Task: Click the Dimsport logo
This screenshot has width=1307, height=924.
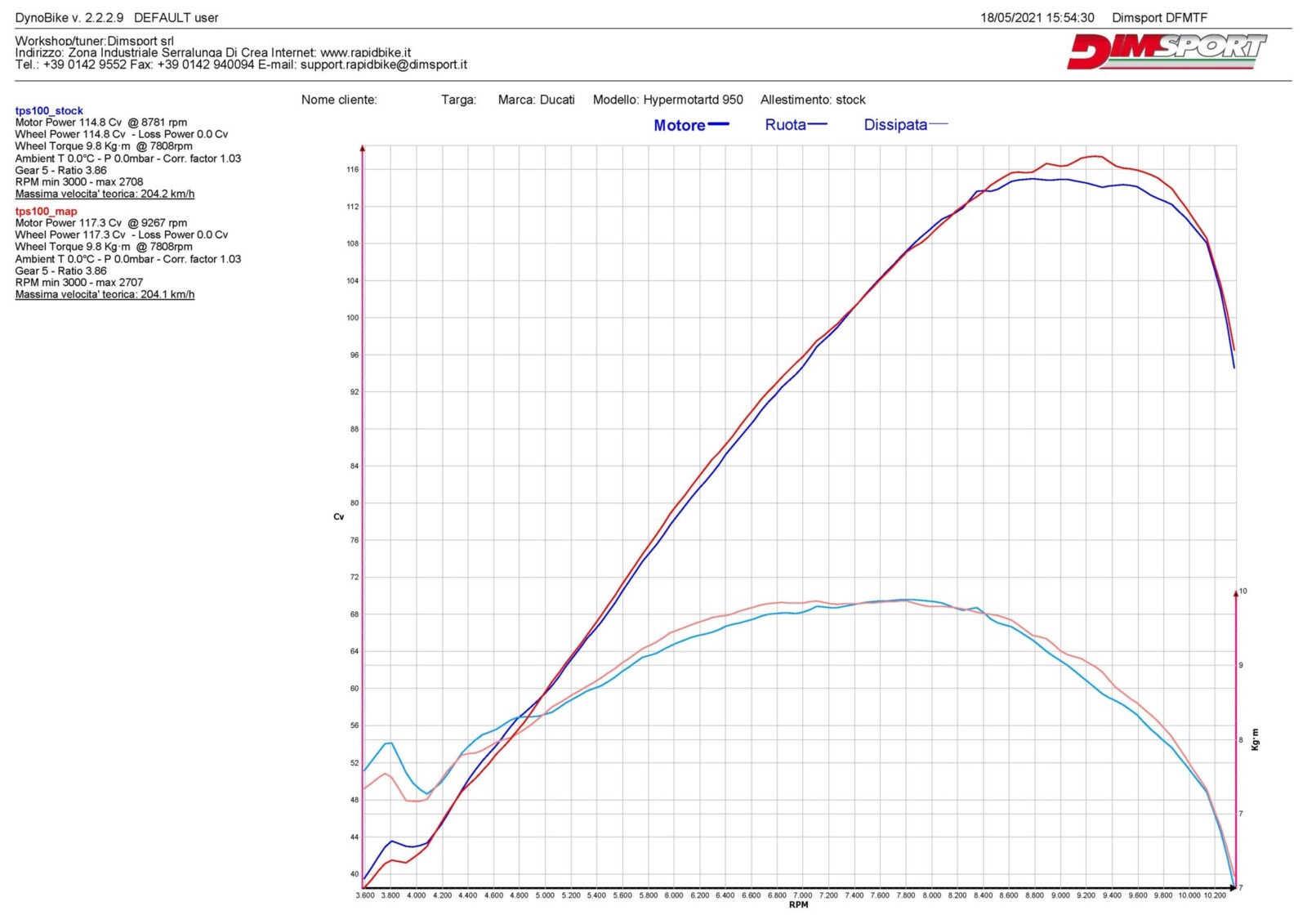Action: point(1166,51)
